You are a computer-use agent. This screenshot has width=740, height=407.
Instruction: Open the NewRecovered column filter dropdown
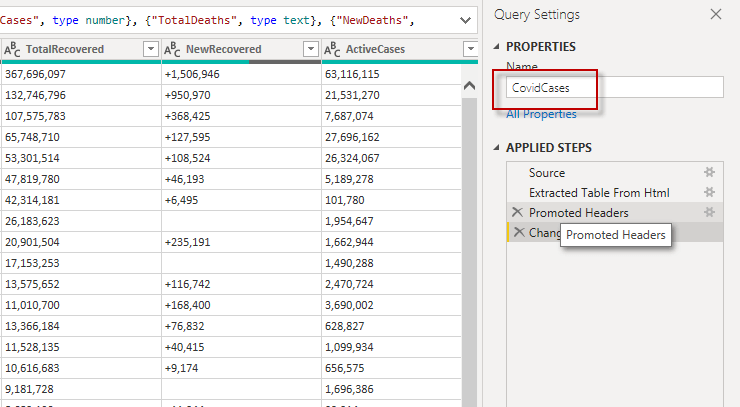(x=311, y=49)
